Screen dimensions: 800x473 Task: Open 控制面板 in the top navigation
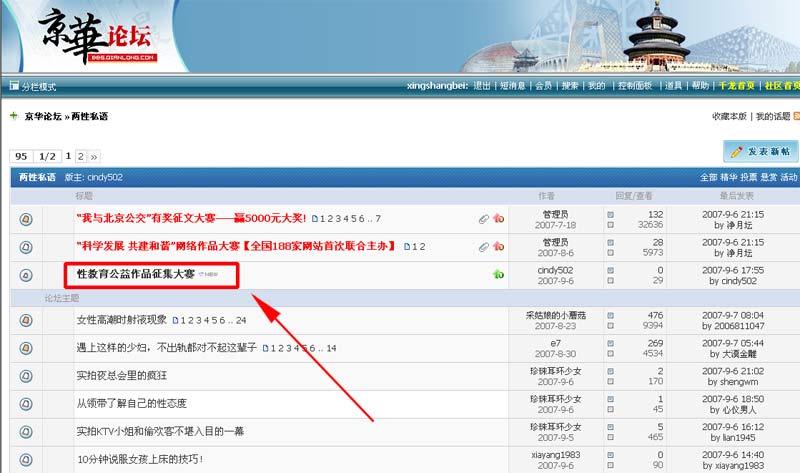(634, 86)
